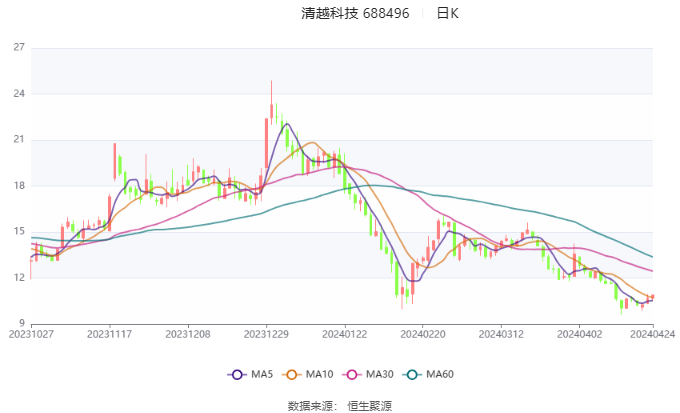680x413 pixels.
Task: Click the 日K label in the title
Action: (x=448, y=13)
